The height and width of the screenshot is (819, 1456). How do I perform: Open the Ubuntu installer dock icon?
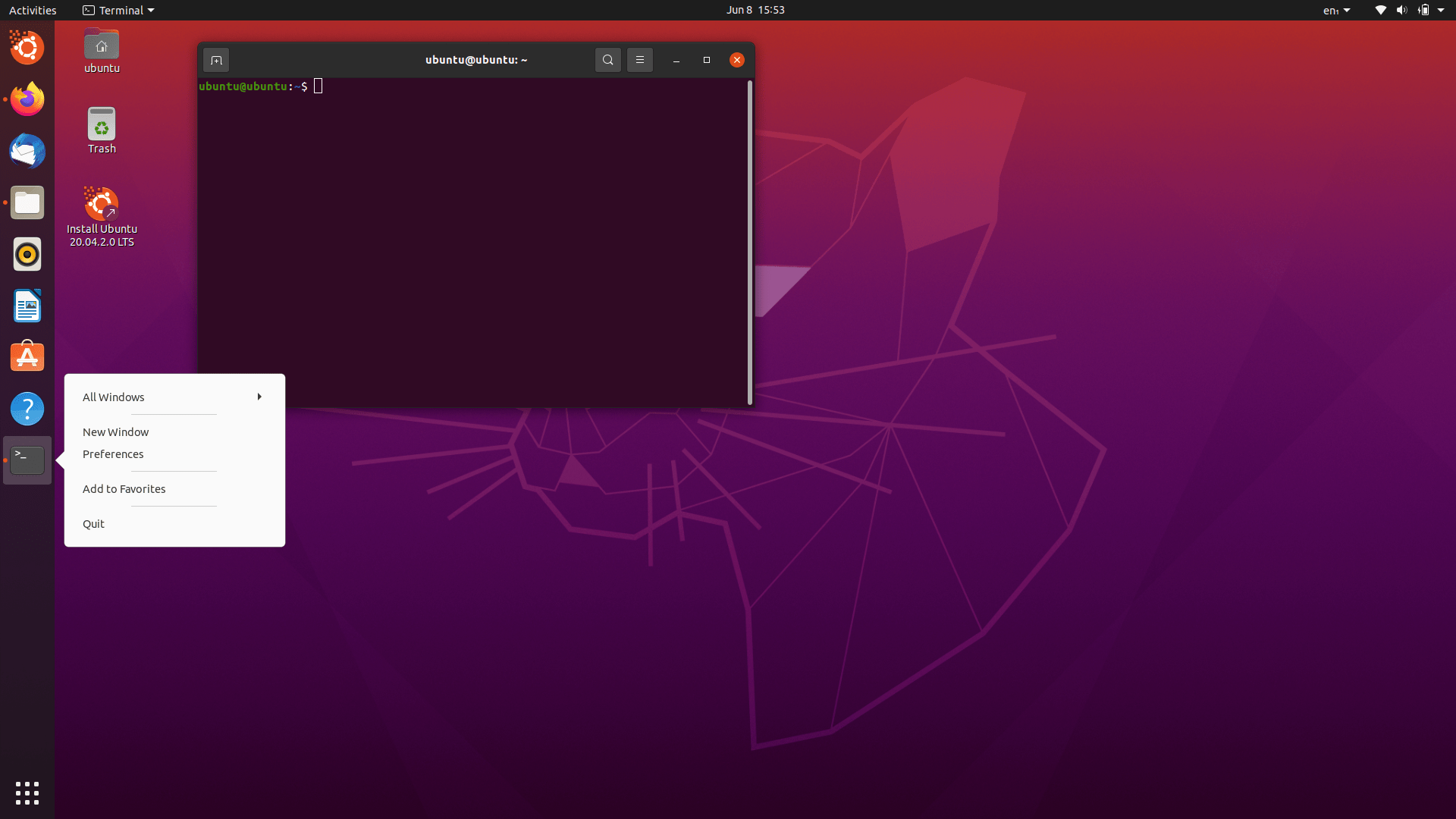(x=27, y=48)
